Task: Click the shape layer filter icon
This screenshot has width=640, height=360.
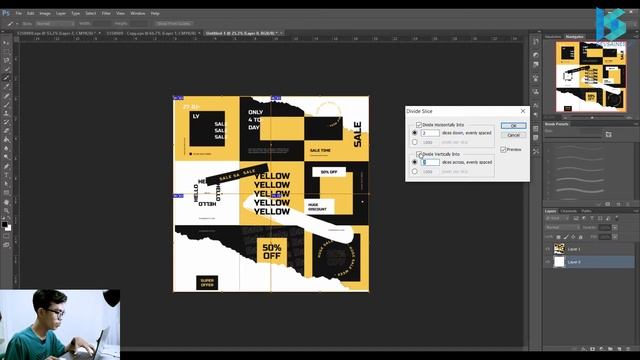Action: (x=600, y=218)
